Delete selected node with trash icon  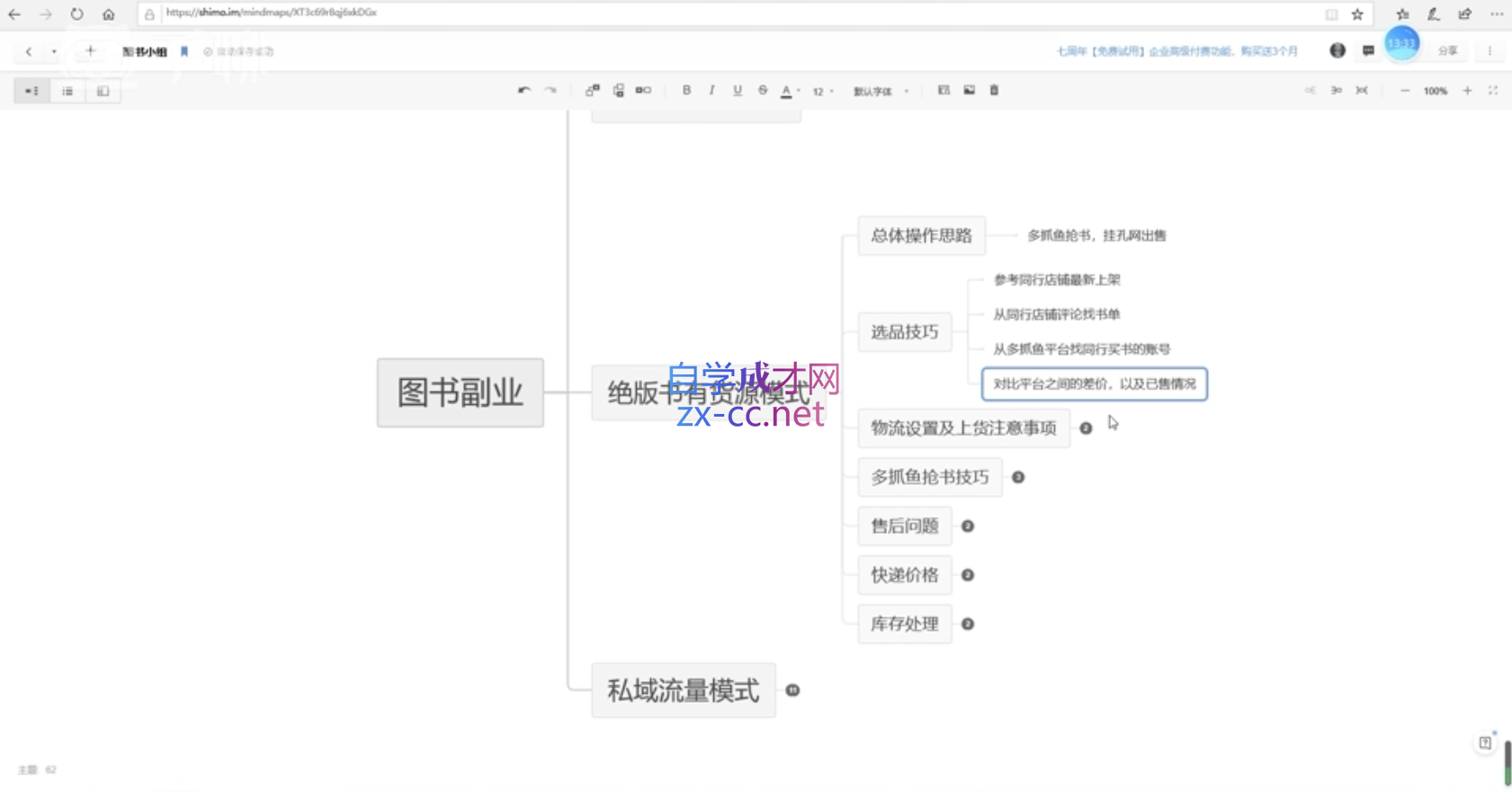point(994,91)
